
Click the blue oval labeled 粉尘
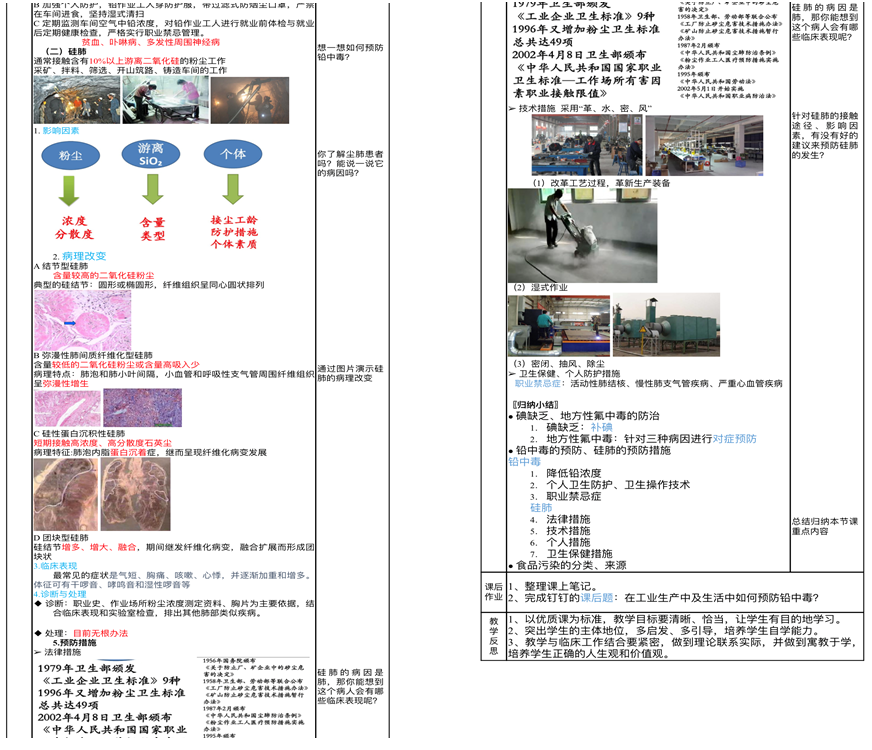pyautogui.click(x=71, y=156)
